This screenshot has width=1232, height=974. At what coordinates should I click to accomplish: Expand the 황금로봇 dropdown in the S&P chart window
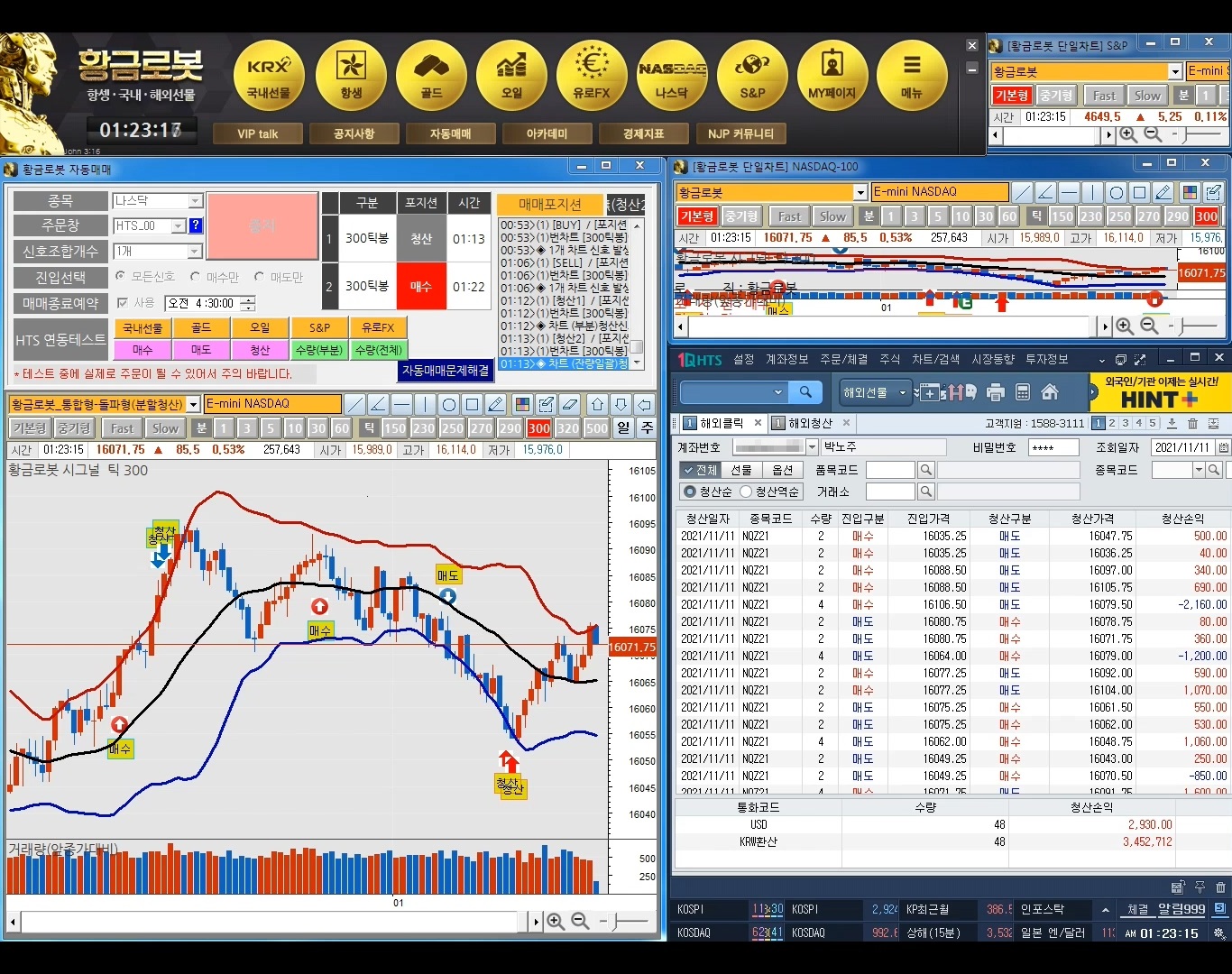click(1175, 71)
